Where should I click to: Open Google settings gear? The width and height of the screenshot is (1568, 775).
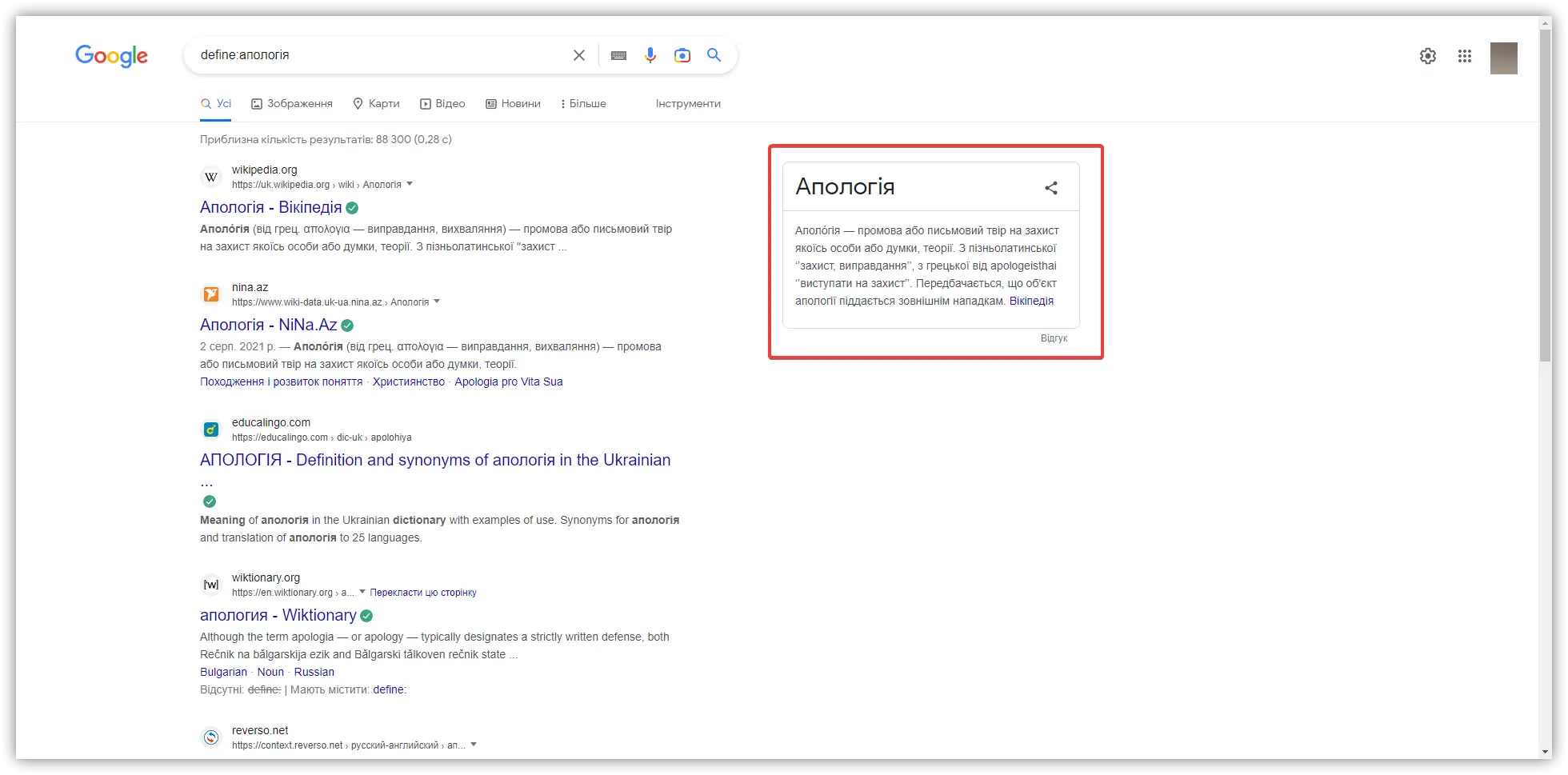pos(1428,56)
